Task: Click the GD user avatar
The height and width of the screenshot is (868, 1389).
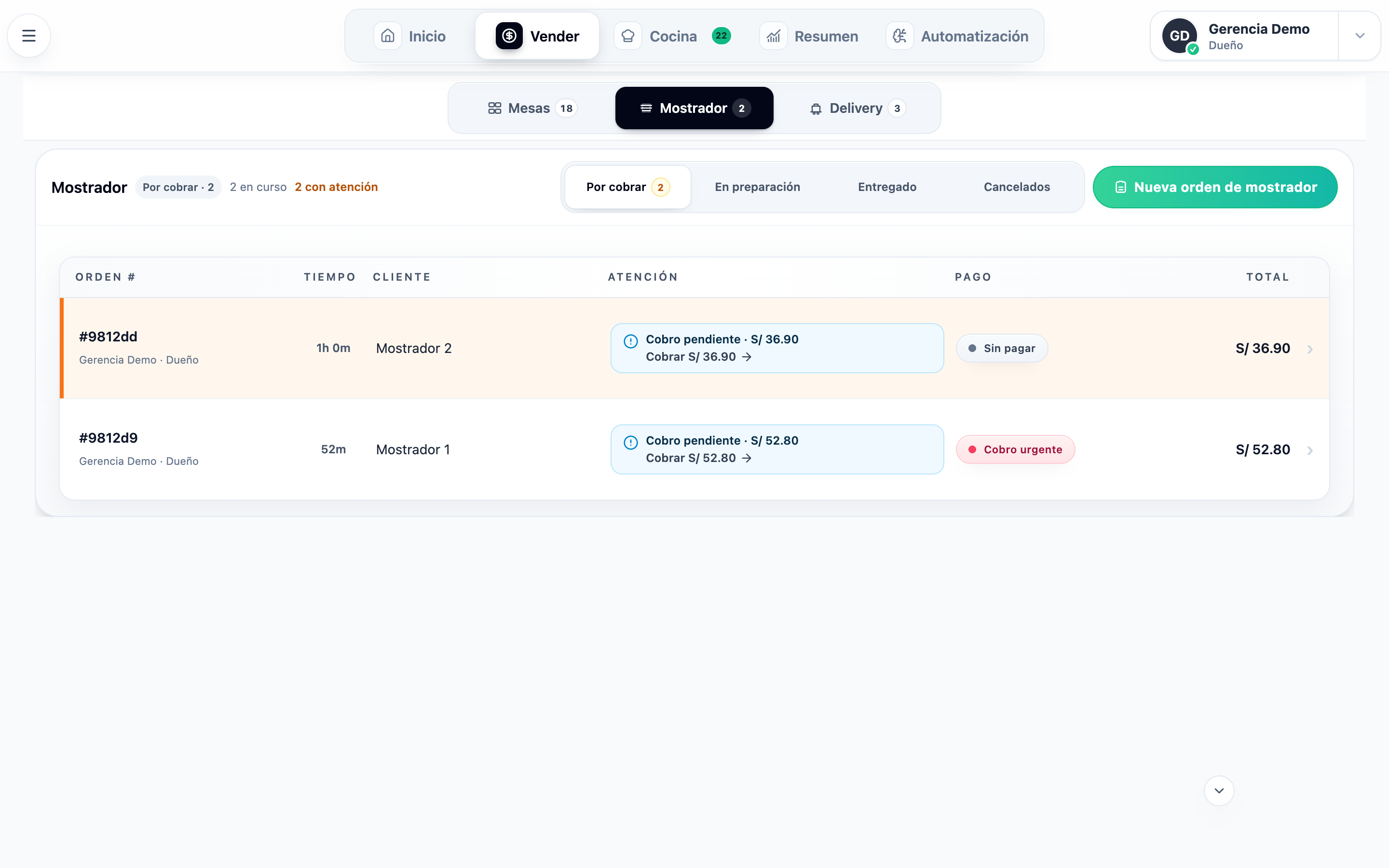Action: coord(1180,36)
